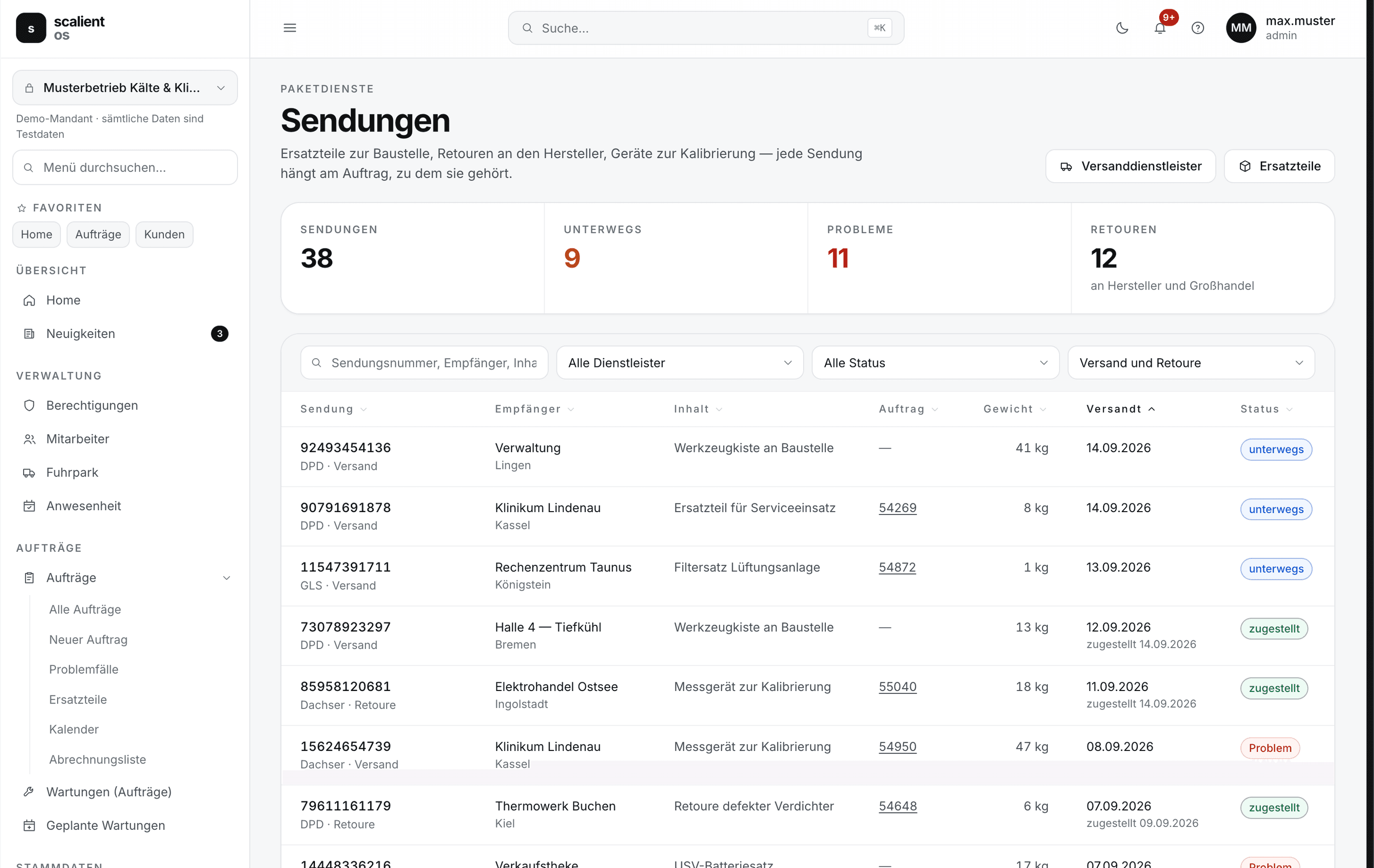
Task: Sort by the Status column header
Action: pos(1266,409)
